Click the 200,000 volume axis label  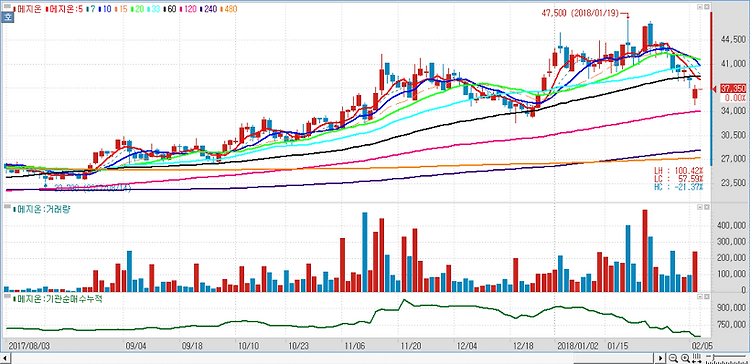(x=732, y=258)
